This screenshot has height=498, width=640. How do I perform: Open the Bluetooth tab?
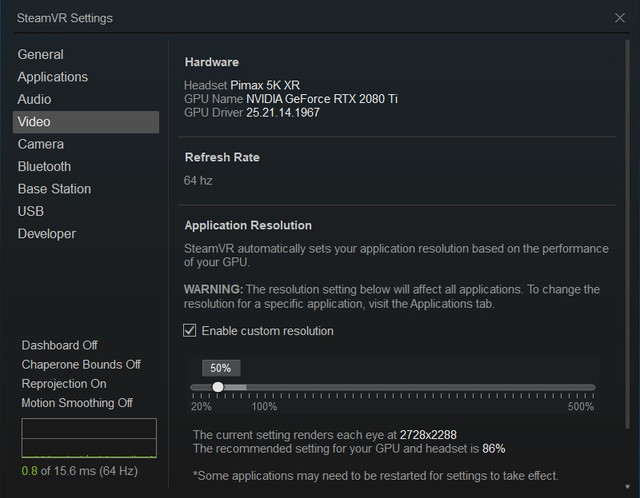point(44,167)
